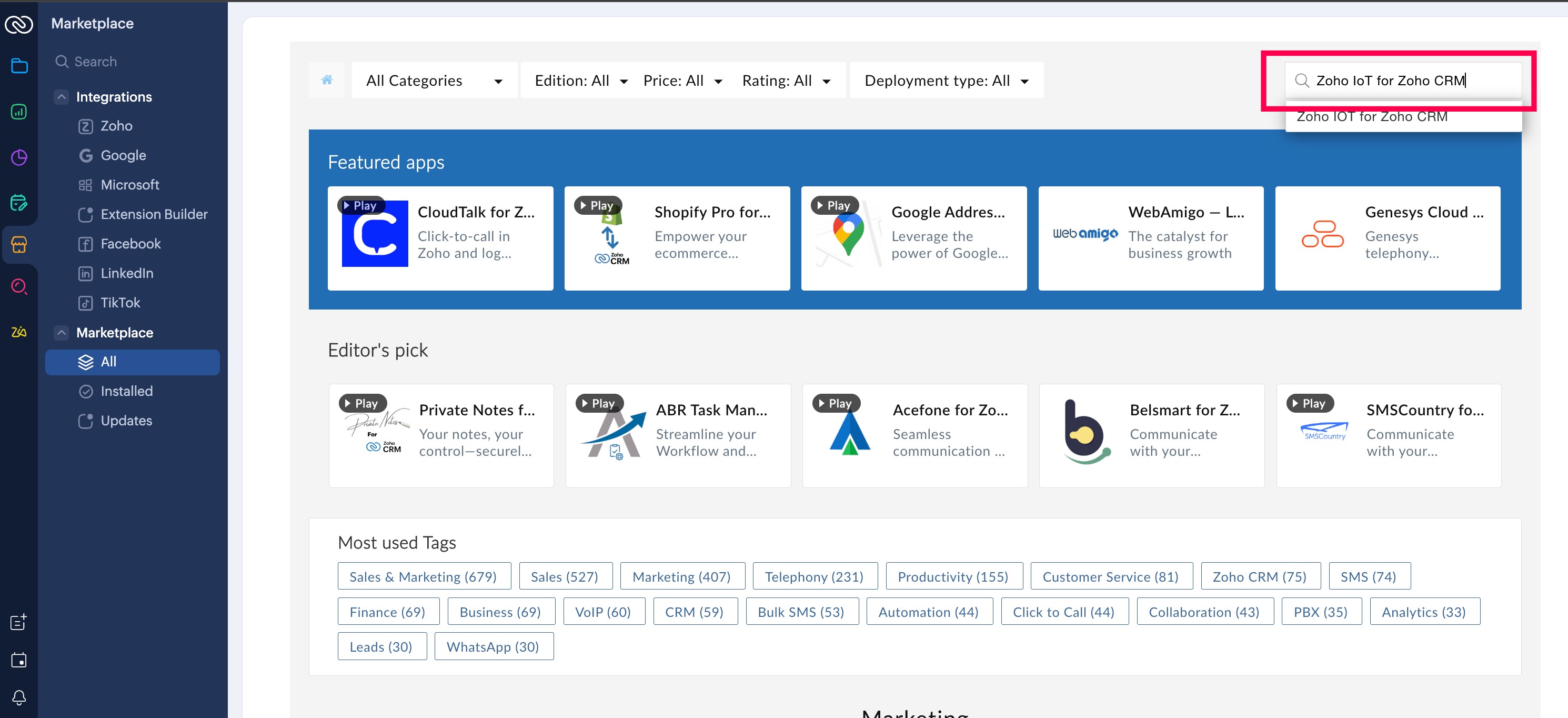Click the marketplace store icon in rail
This screenshot has height=718, width=1568.
[x=19, y=244]
